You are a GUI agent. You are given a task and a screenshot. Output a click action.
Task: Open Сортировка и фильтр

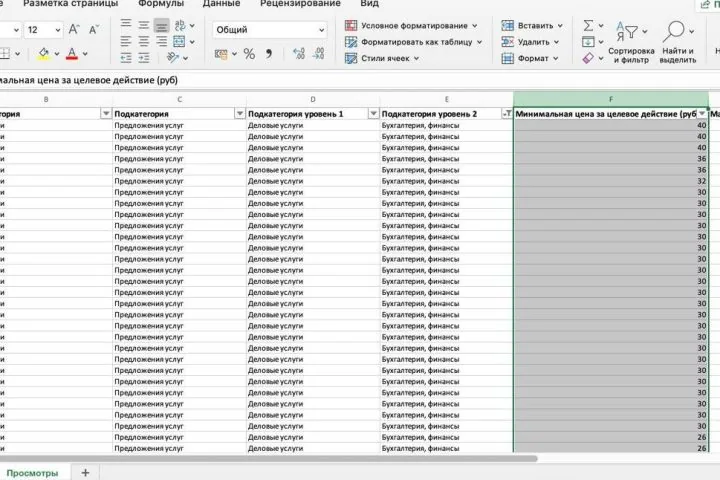pos(631,42)
